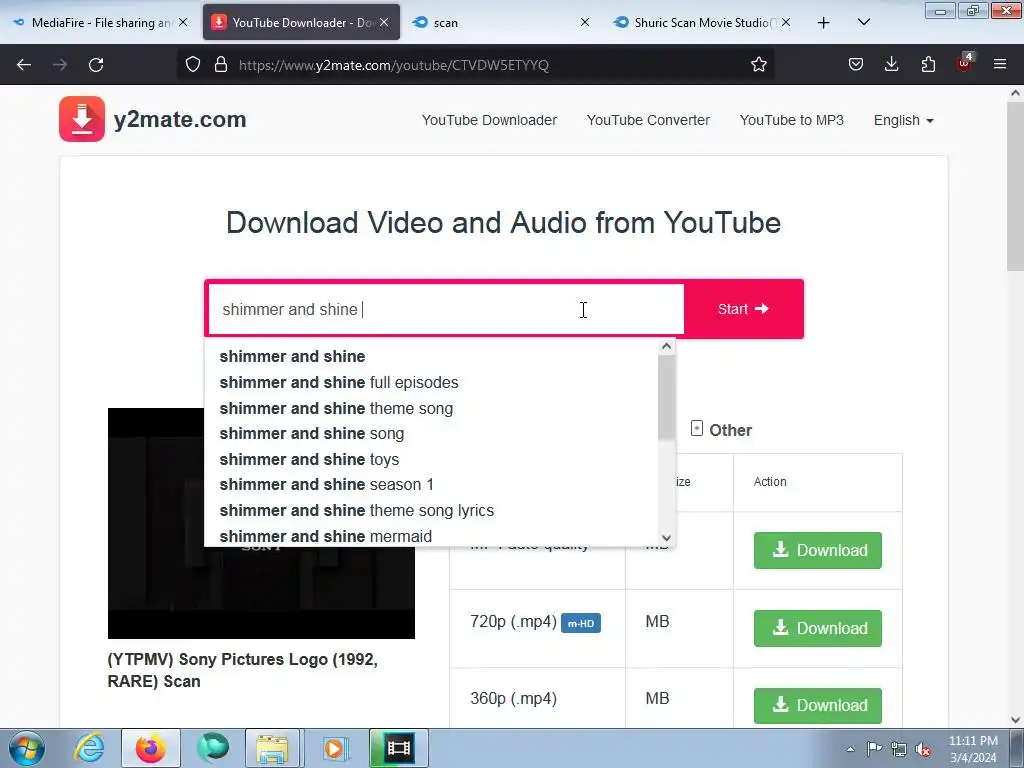The width and height of the screenshot is (1024, 768).
Task: Open Firefox from the taskbar
Action: pyautogui.click(x=151, y=748)
